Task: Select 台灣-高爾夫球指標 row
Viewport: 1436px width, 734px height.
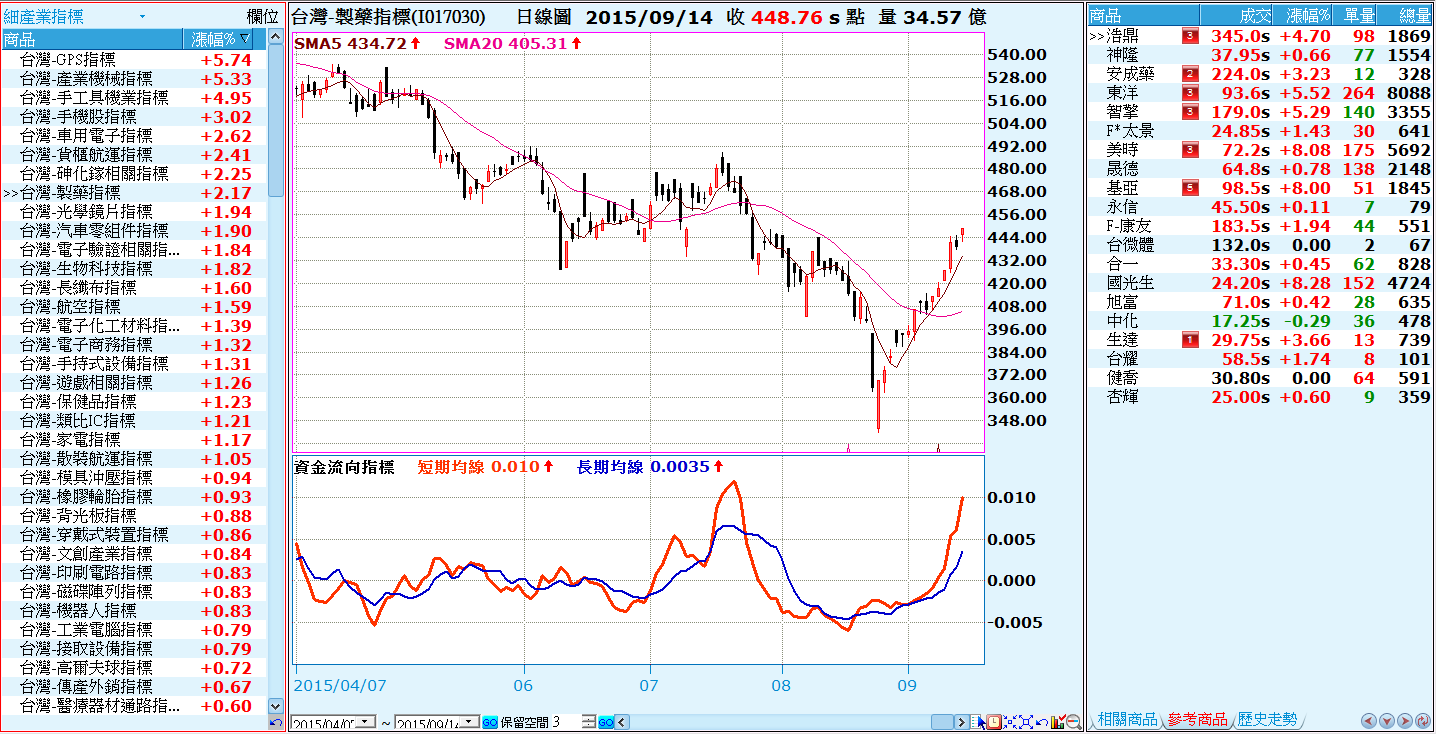Action: point(134,668)
